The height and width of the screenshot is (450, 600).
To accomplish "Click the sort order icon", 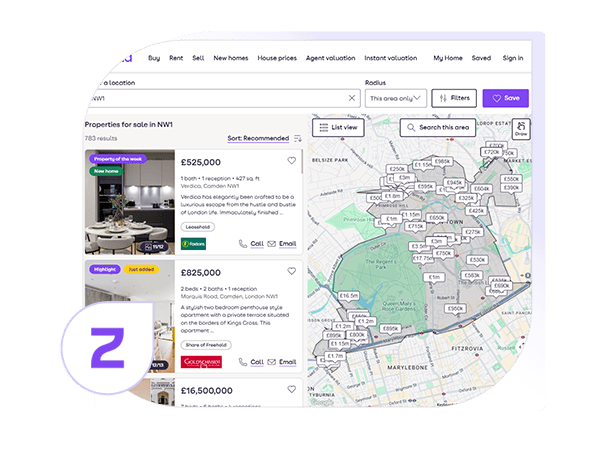I will point(298,138).
